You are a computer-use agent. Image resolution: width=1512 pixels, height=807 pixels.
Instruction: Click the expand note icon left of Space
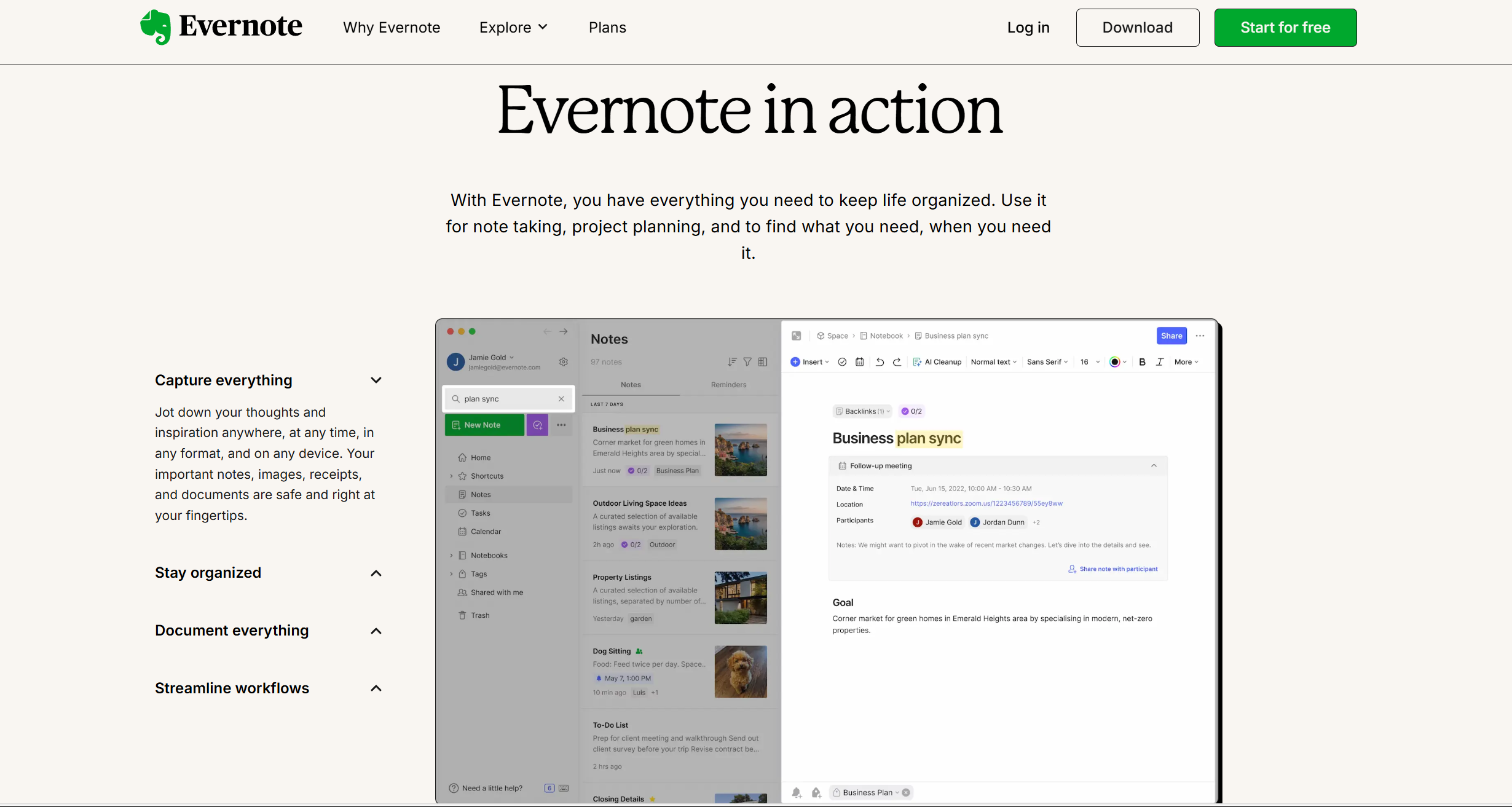coord(797,336)
